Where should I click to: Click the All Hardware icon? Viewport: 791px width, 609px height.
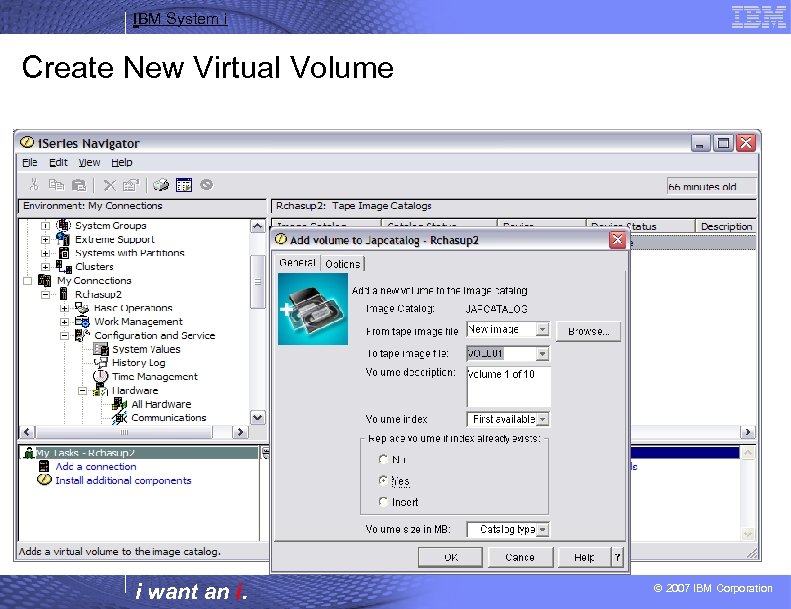tap(120, 404)
